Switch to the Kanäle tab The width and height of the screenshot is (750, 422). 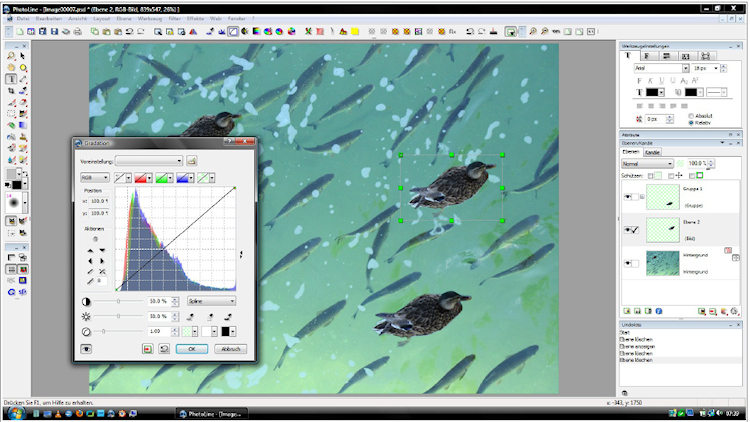651,152
